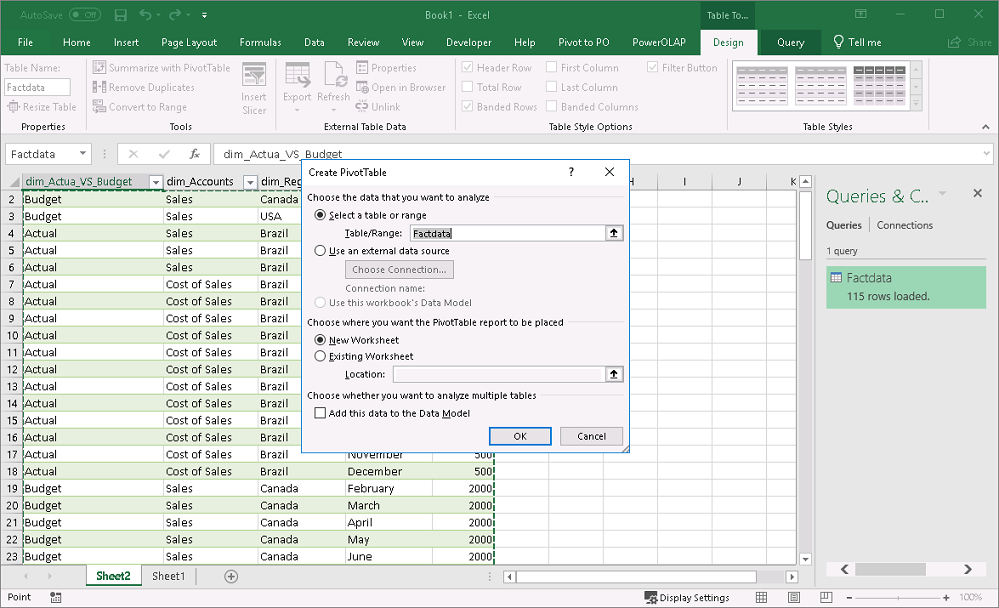
Task: Click Convert to Range tool
Action: click(140, 107)
